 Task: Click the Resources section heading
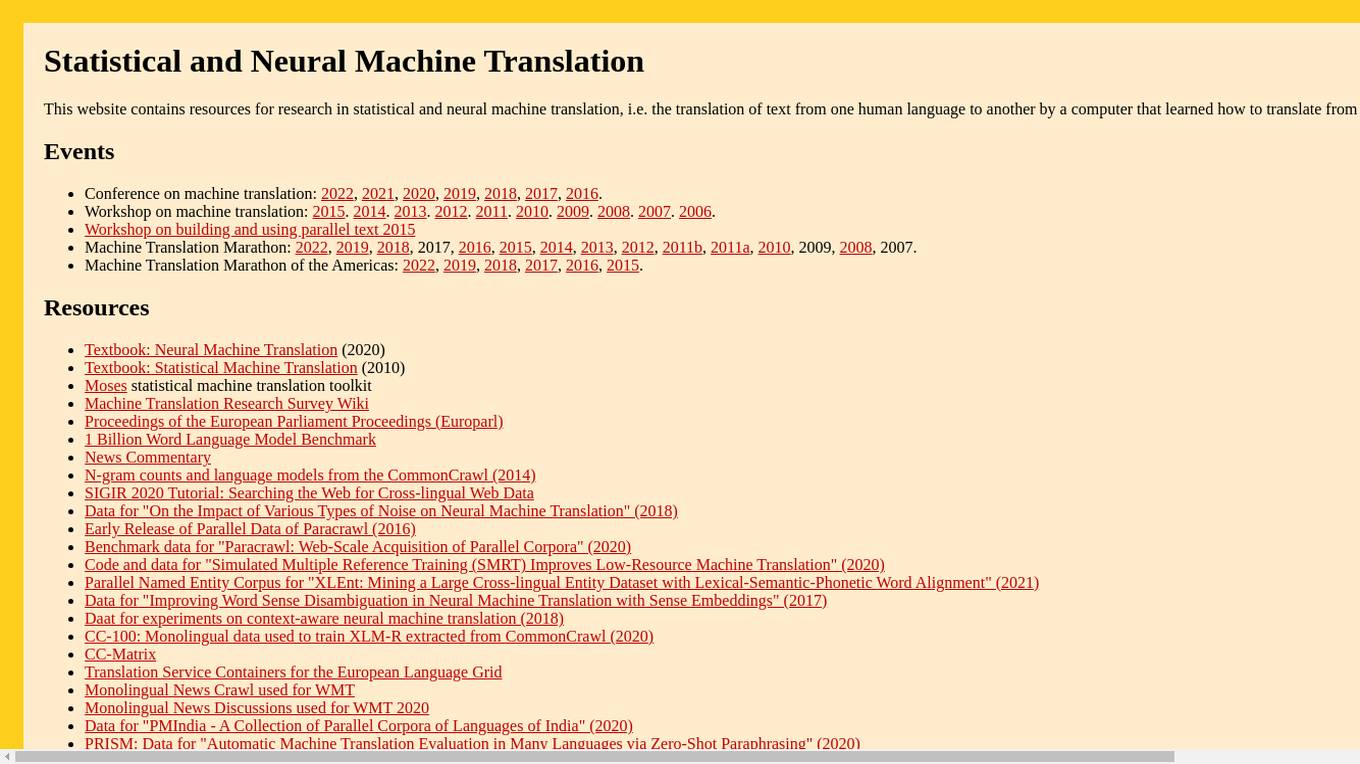tap(96, 308)
